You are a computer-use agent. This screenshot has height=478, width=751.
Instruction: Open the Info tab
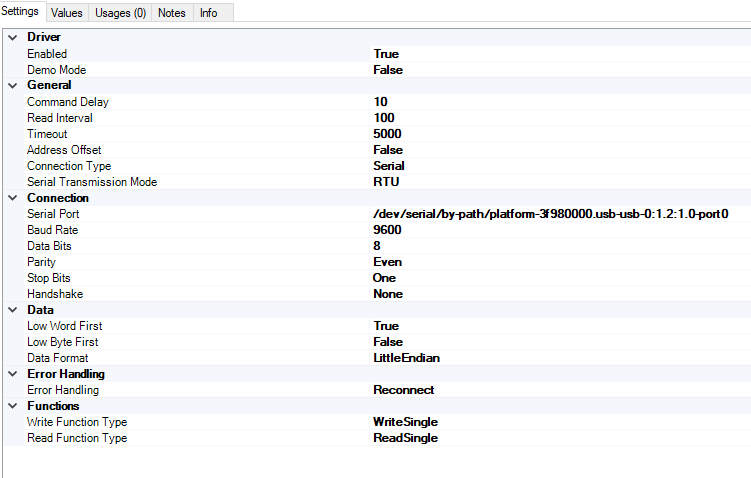pos(208,13)
